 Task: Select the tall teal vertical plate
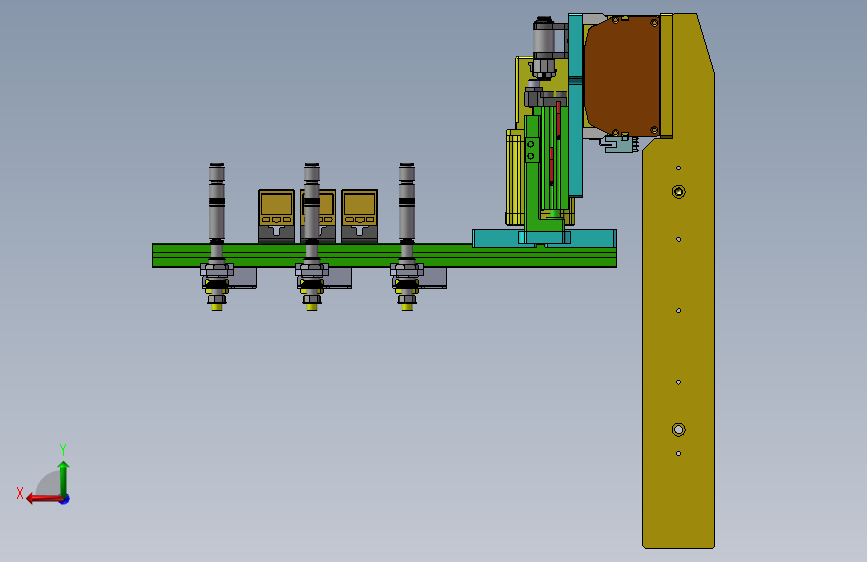(x=575, y=105)
